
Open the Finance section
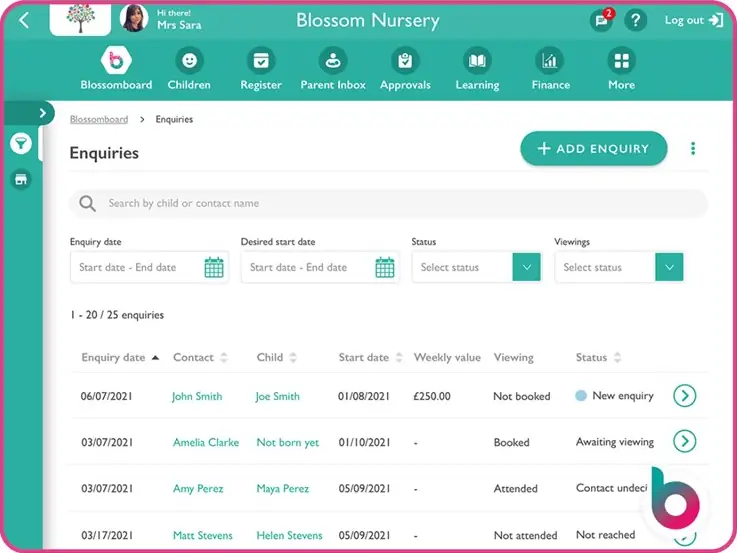pyautogui.click(x=550, y=68)
